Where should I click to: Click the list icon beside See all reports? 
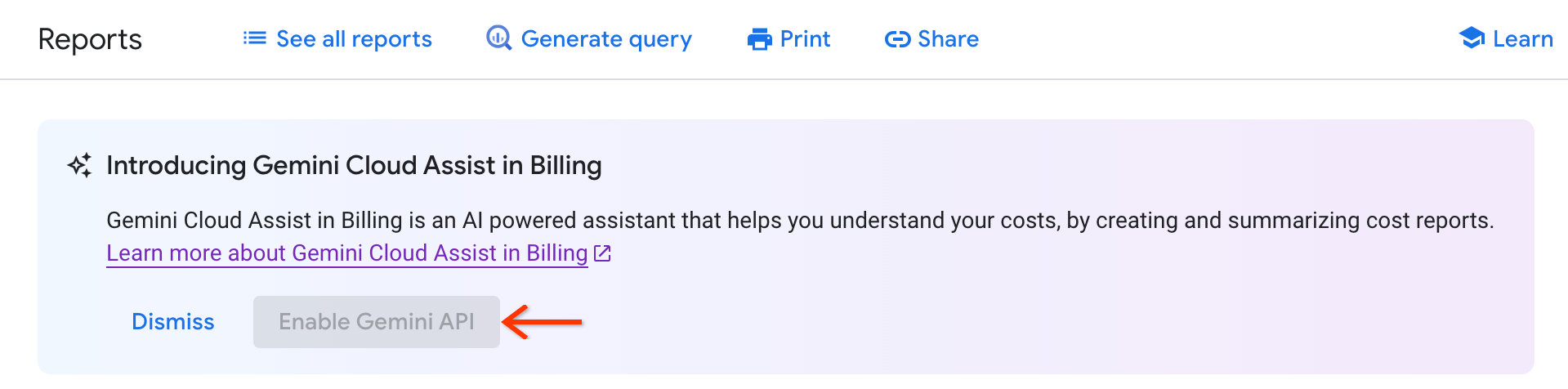(x=254, y=38)
